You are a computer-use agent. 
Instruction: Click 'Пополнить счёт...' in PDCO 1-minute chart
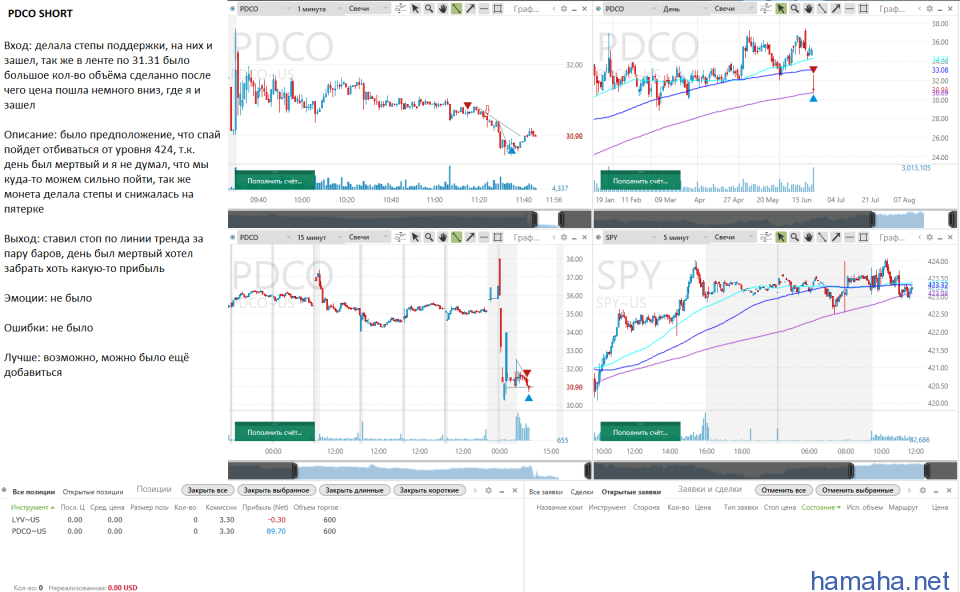click(x=274, y=181)
